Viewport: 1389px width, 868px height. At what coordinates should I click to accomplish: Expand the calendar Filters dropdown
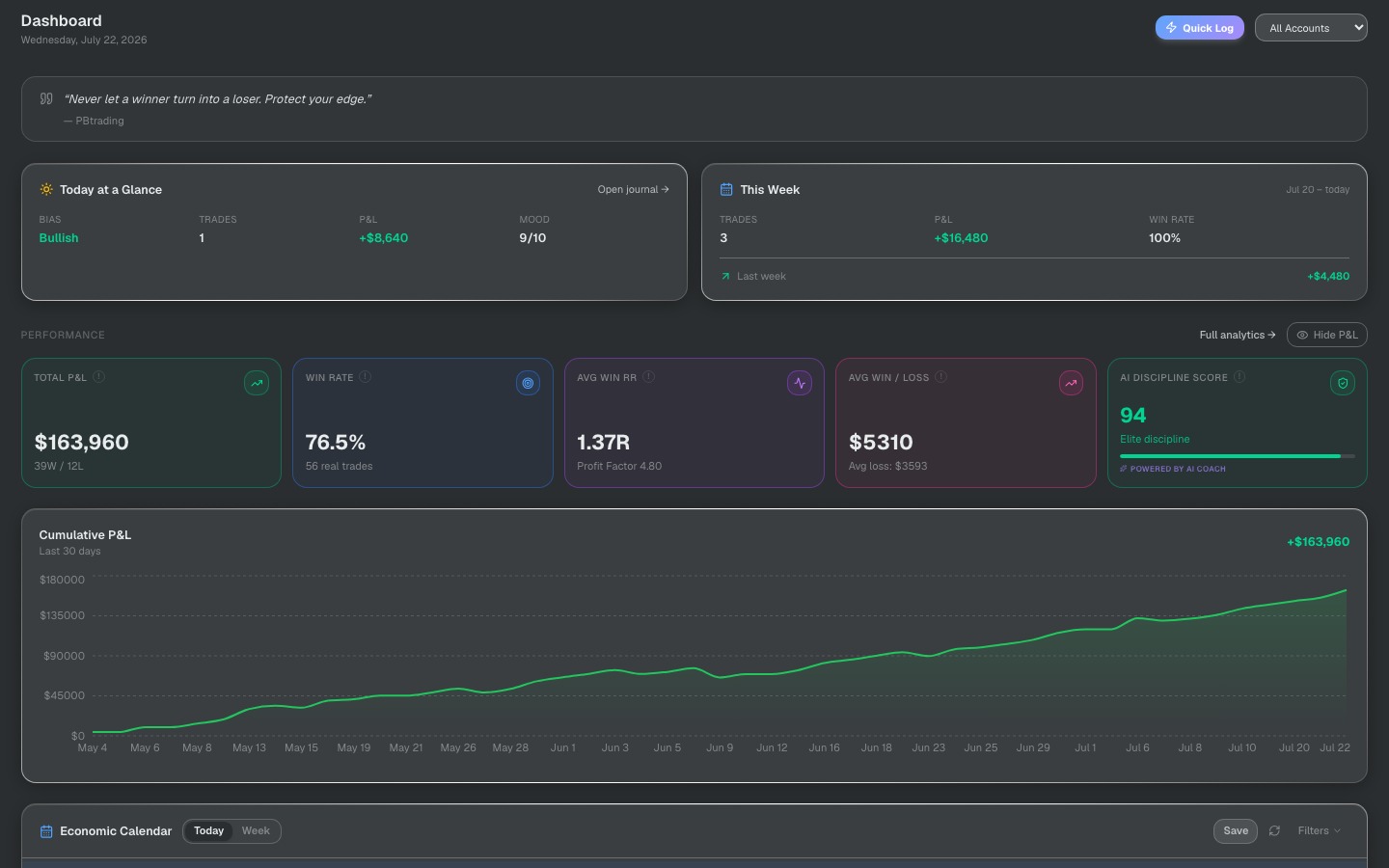coord(1319,831)
